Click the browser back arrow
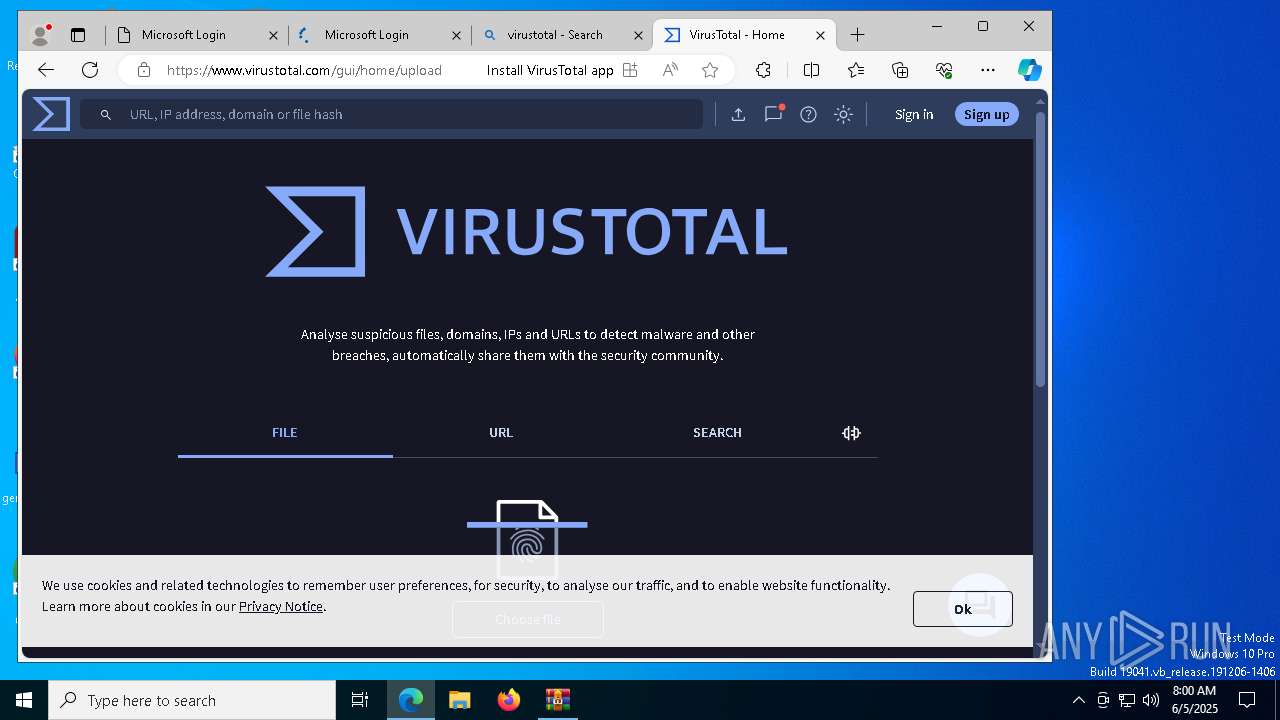This screenshot has height=720, width=1280. click(45, 70)
